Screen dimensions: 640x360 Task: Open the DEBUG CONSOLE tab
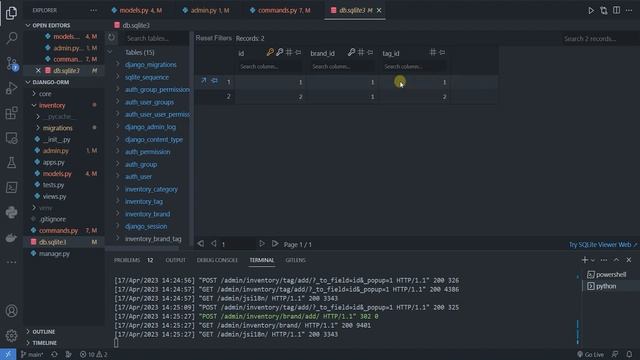coord(217,260)
